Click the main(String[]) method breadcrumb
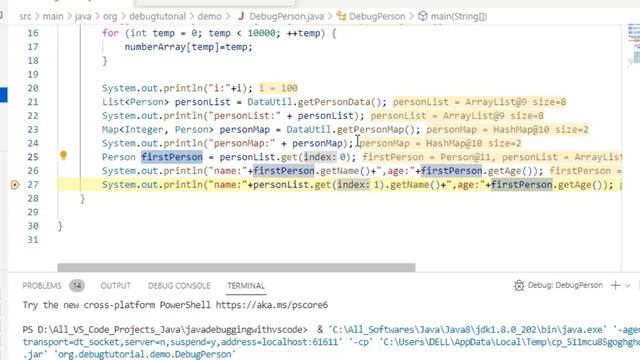Screen dimensions: 640x360 459,16
